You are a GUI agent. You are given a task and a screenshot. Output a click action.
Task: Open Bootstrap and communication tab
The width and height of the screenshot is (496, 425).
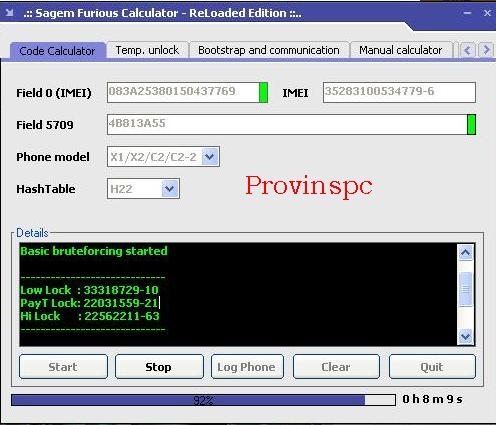(269, 50)
